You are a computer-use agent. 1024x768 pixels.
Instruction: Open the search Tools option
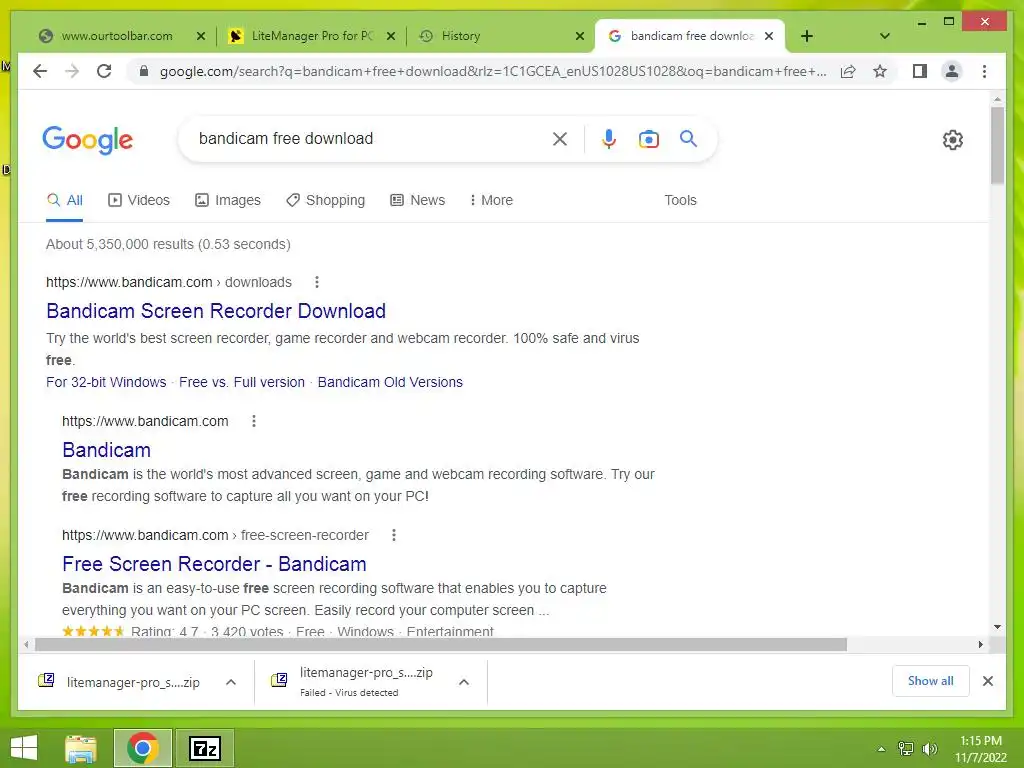click(680, 200)
